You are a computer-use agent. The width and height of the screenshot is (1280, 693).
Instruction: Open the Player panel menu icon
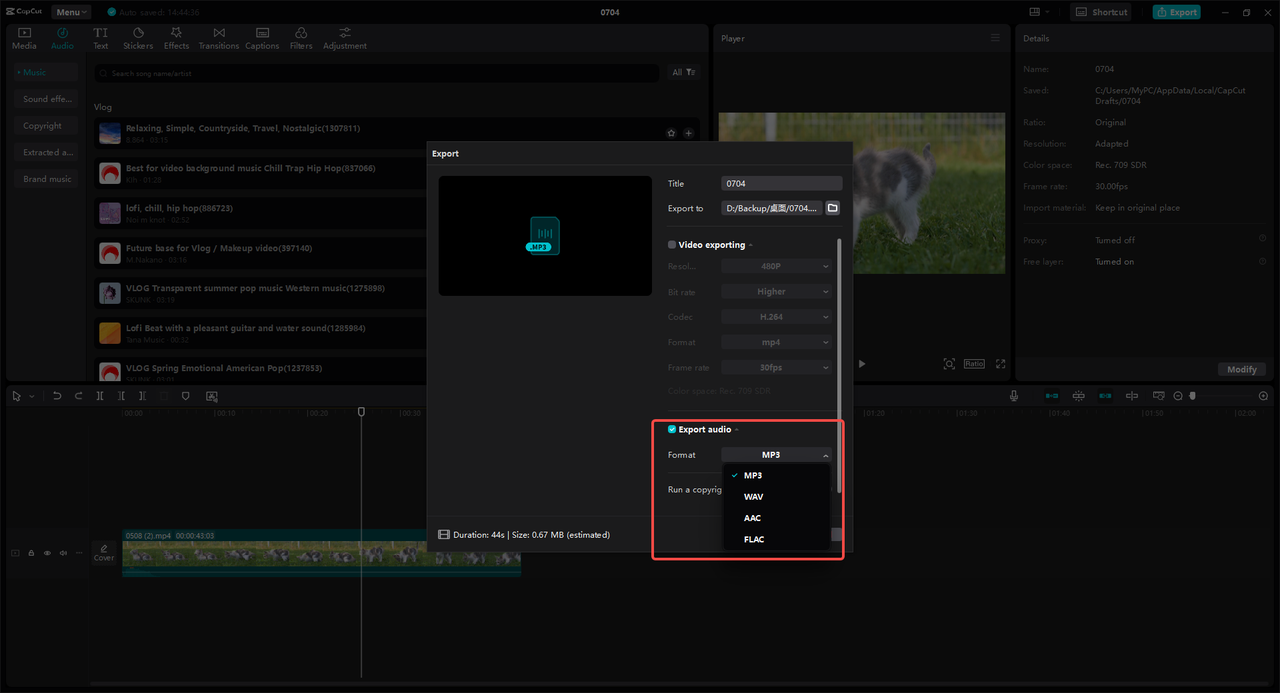[x=995, y=38]
